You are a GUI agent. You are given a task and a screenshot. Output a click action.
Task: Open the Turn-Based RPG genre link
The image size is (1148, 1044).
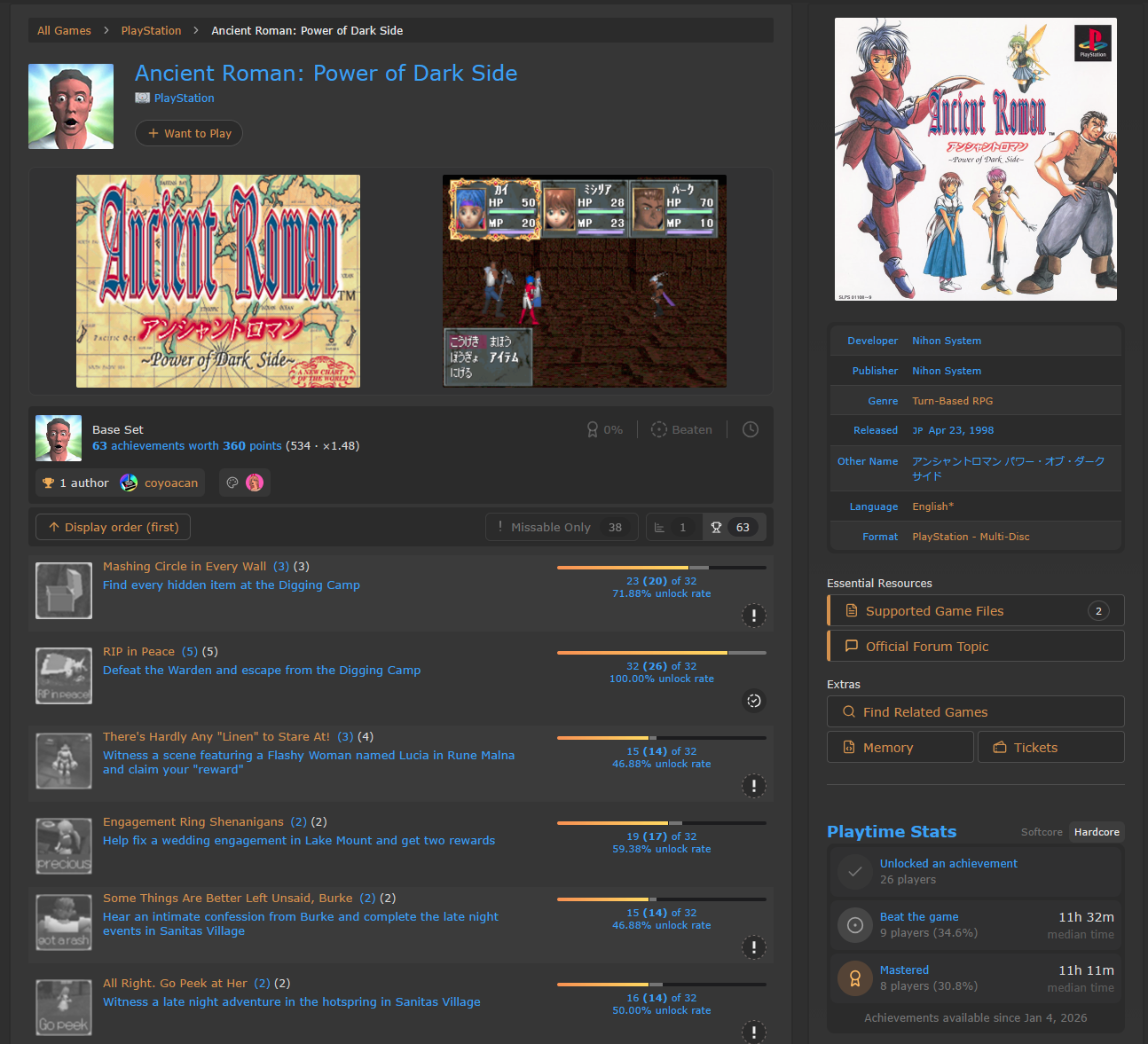coord(953,401)
